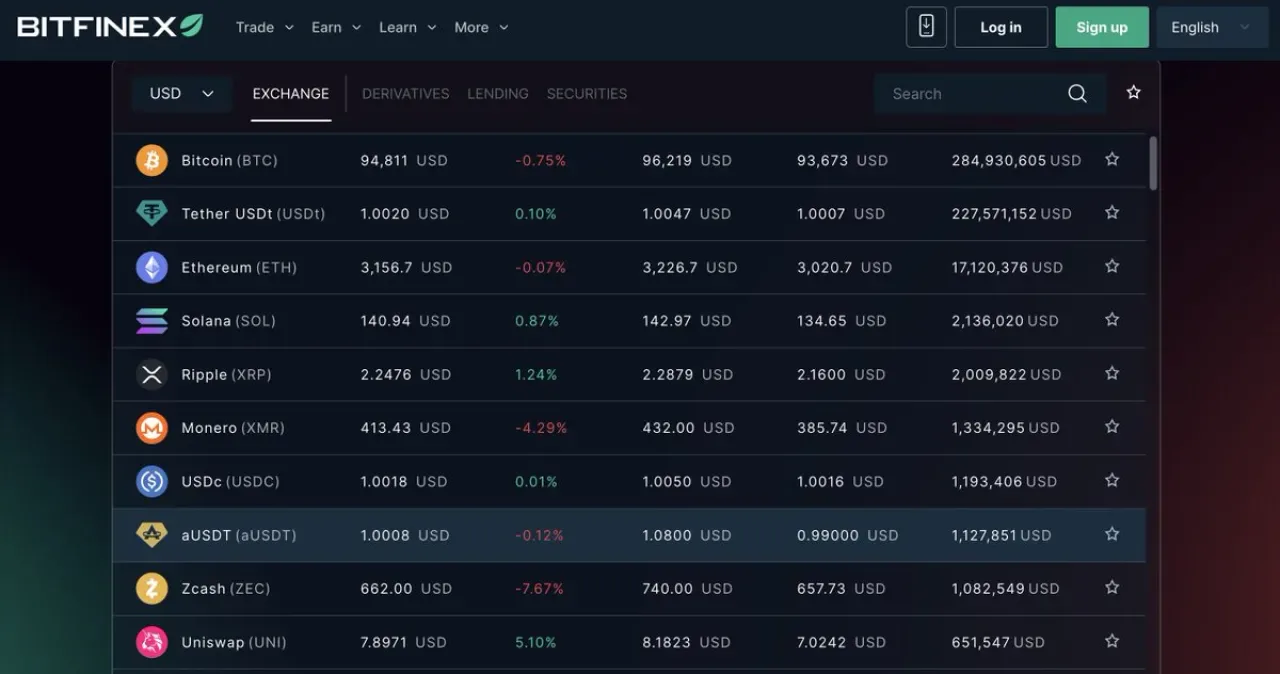
Task: Favorite Zcash with its star
Action: 1112,587
